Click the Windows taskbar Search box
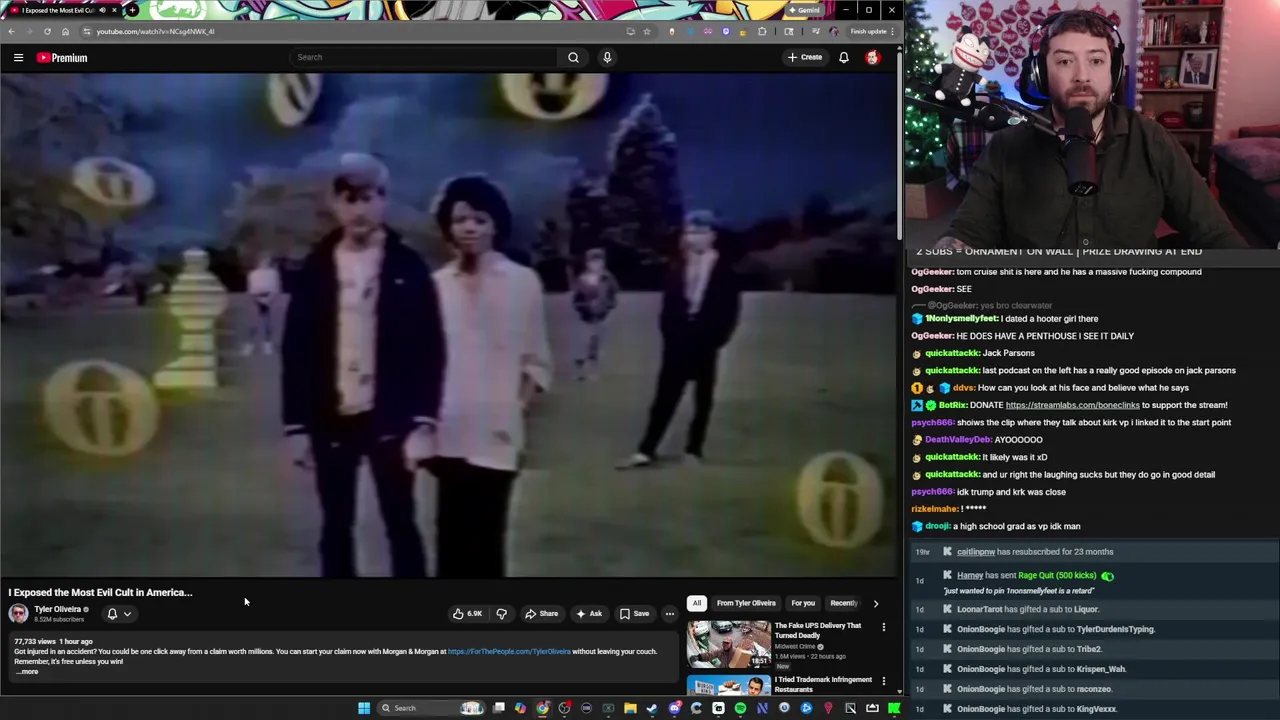1280x720 pixels. pyautogui.click(x=430, y=708)
